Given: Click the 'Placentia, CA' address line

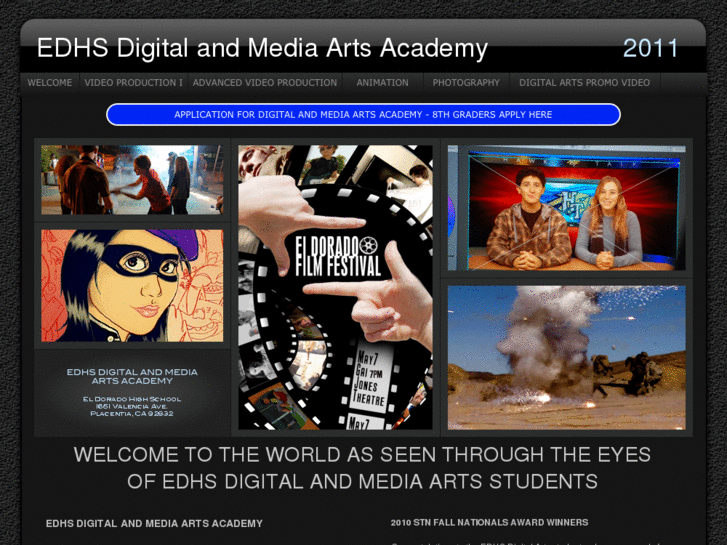Looking at the screenshot, I should tap(132, 414).
